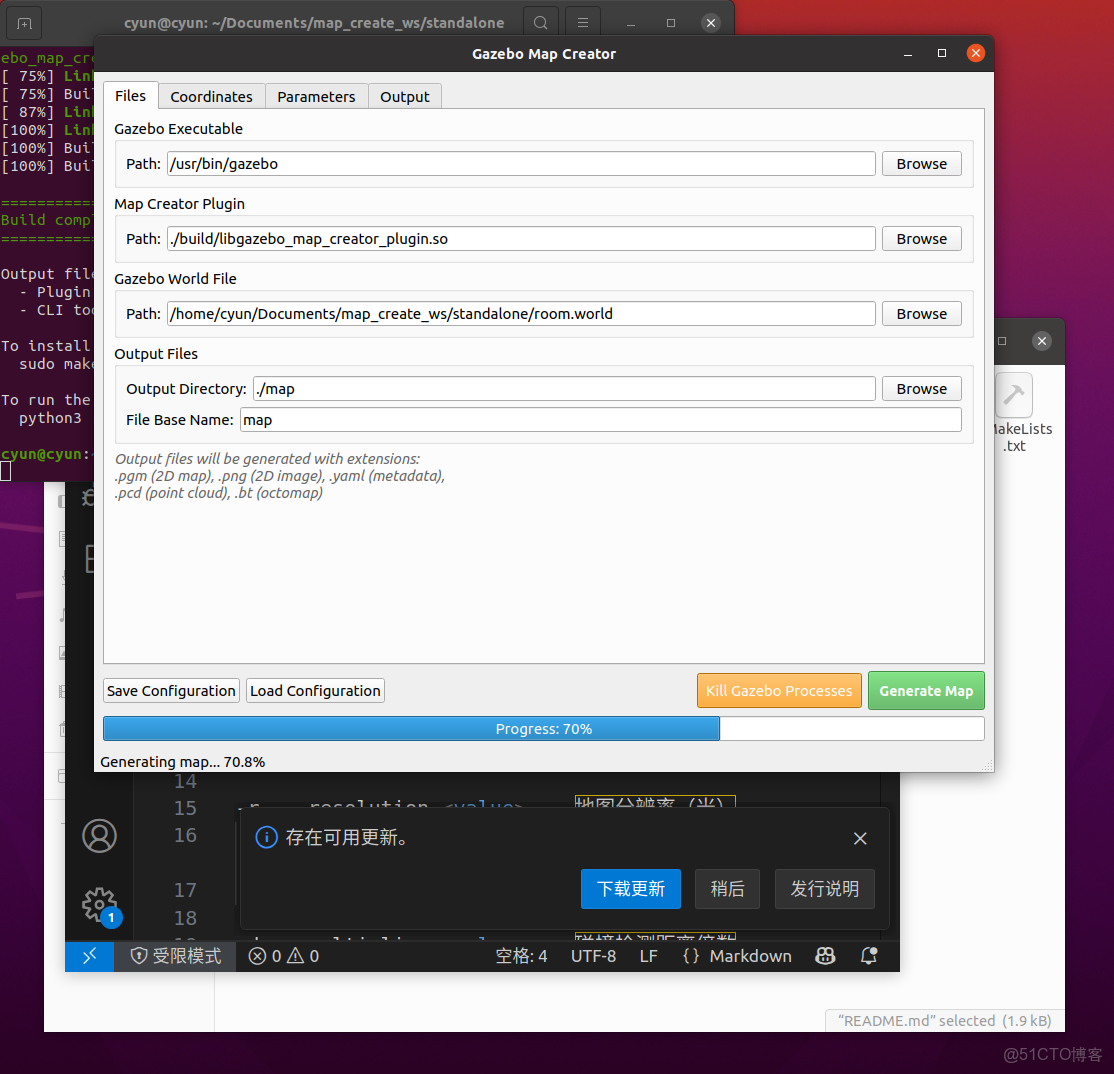Switch to the Parameters tab
The width and height of the screenshot is (1114, 1074).
tap(316, 97)
